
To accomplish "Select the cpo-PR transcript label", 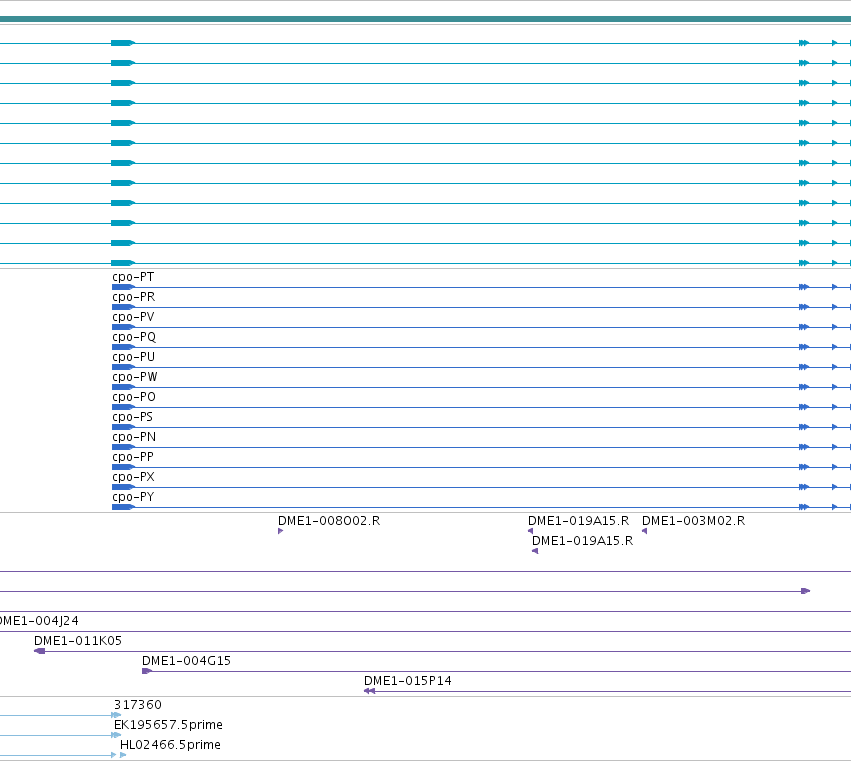I will coord(134,297).
